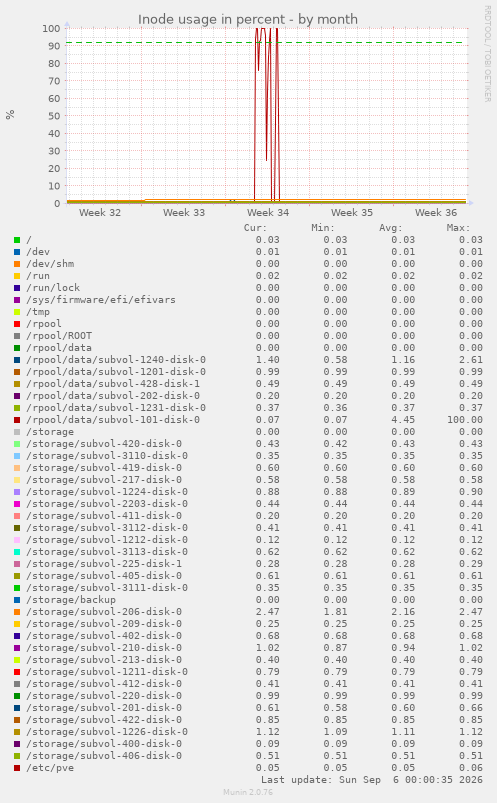Click the 50 y-axis tick label
Image resolution: width=497 pixels, height=803 pixels.
pyautogui.click(x=54, y=116)
